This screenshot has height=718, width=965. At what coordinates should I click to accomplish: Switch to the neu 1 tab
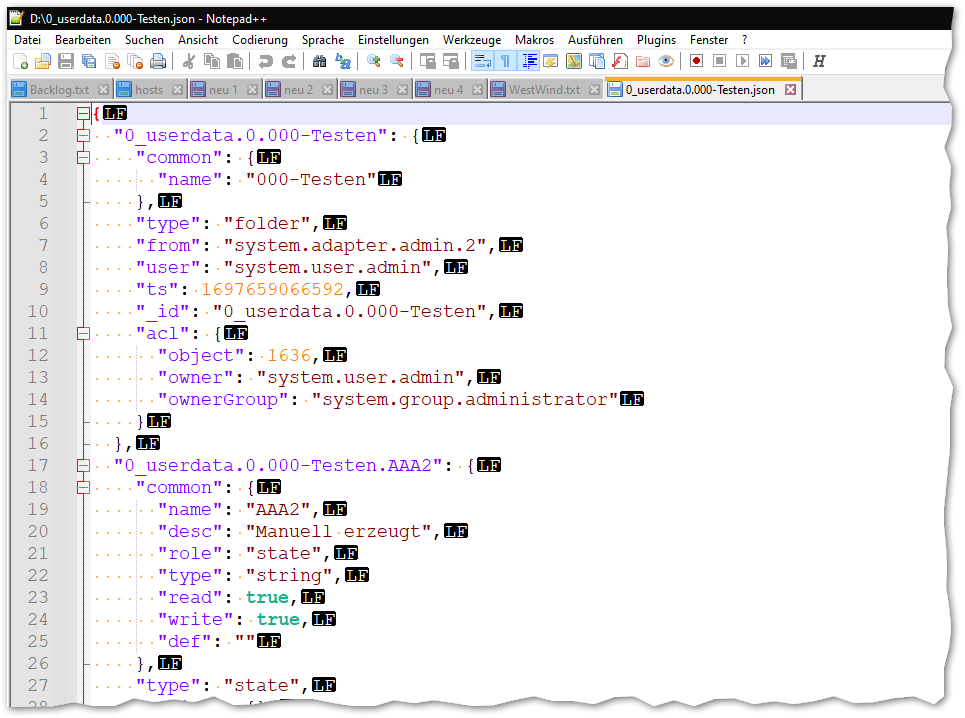coord(223,90)
